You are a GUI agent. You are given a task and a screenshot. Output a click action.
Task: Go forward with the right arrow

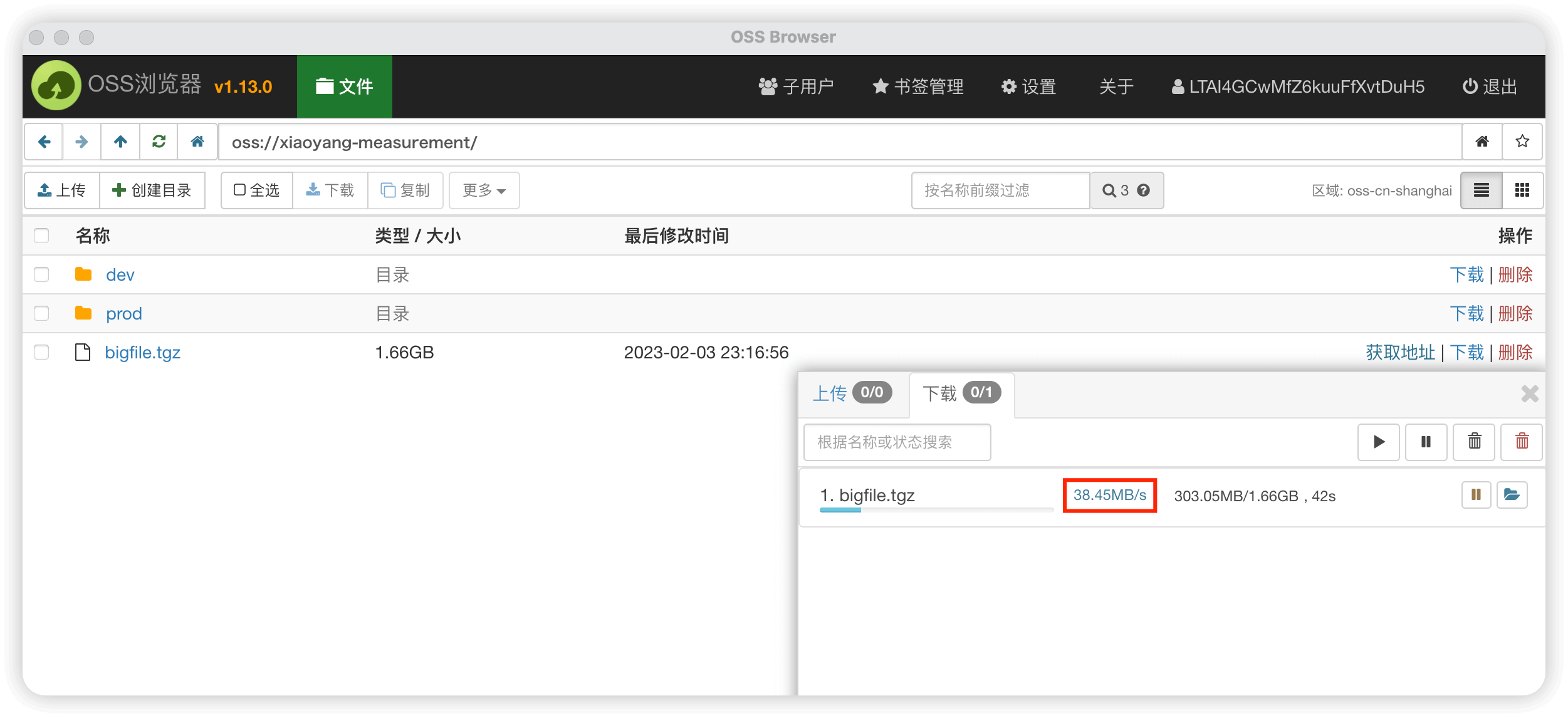click(81, 142)
